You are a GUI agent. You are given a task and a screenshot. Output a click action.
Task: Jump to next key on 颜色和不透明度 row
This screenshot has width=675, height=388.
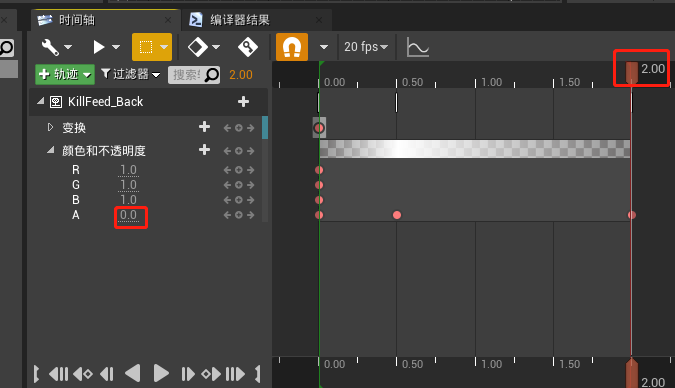[x=251, y=151]
